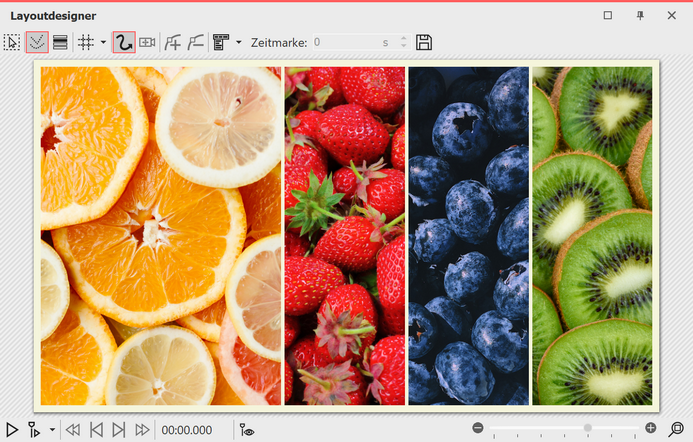Jump to the previous frame
The image size is (693, 442).
click(96, 430)
